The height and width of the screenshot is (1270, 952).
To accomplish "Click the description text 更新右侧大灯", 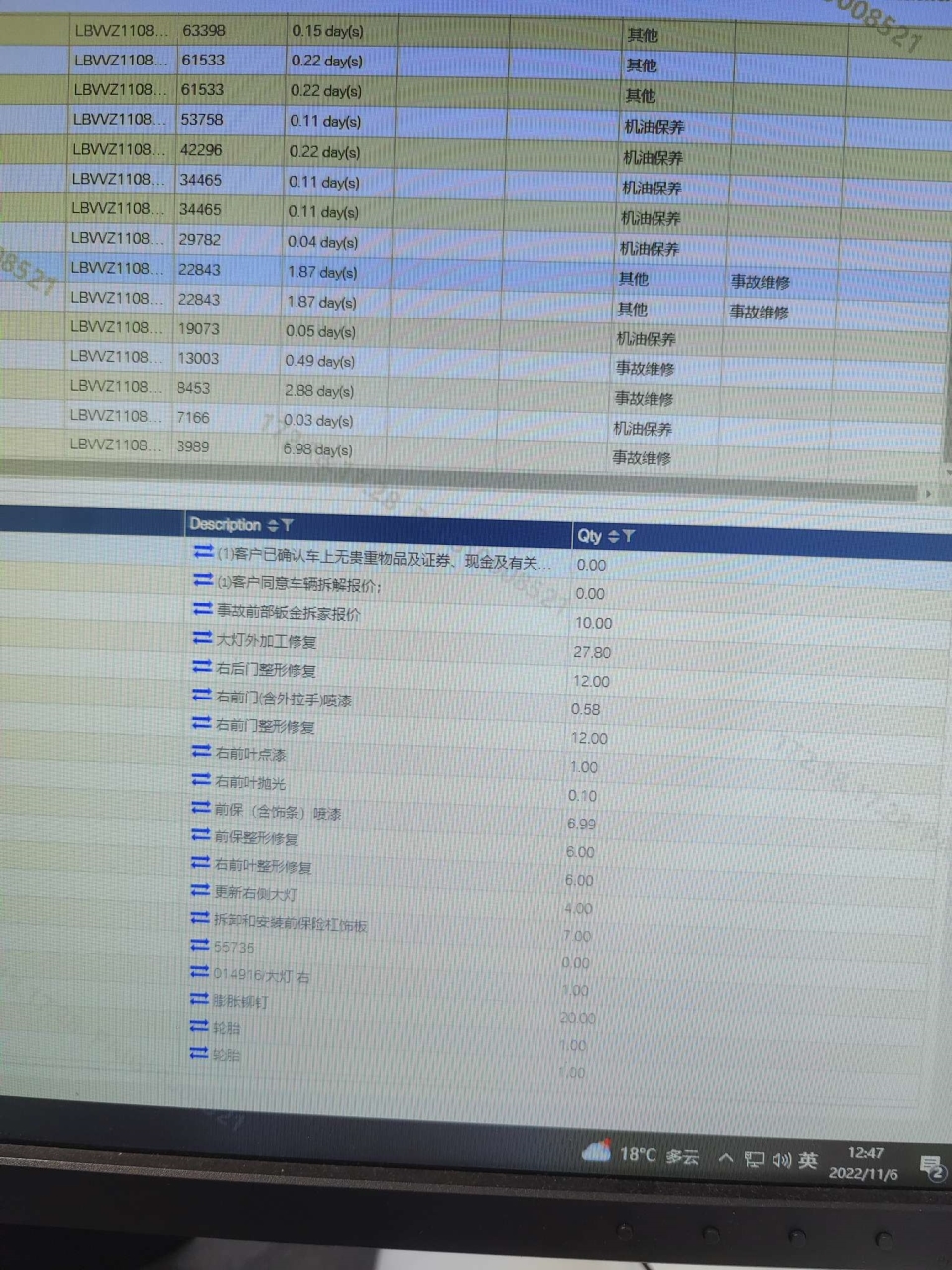I will point(256,893).
